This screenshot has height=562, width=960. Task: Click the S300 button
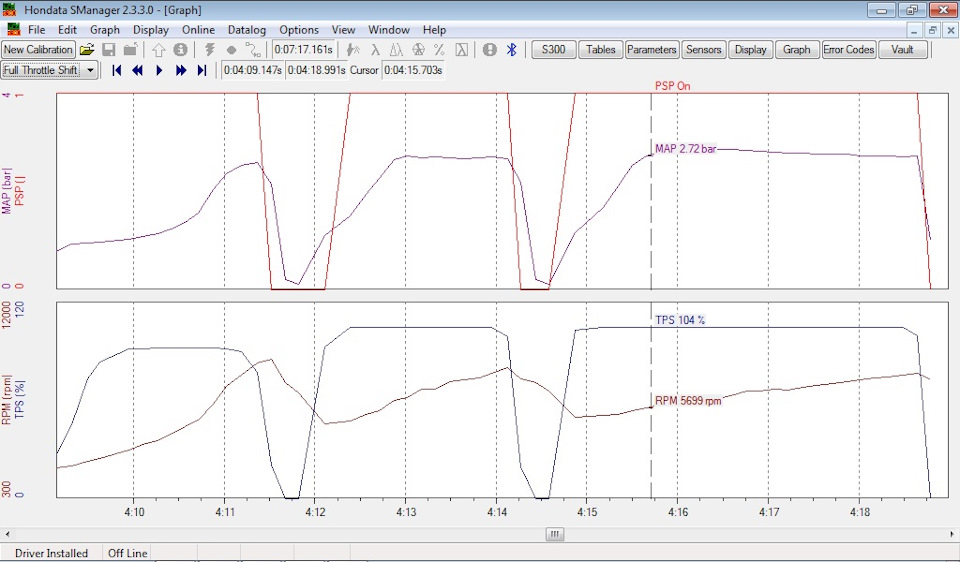[x=553, y=50]
